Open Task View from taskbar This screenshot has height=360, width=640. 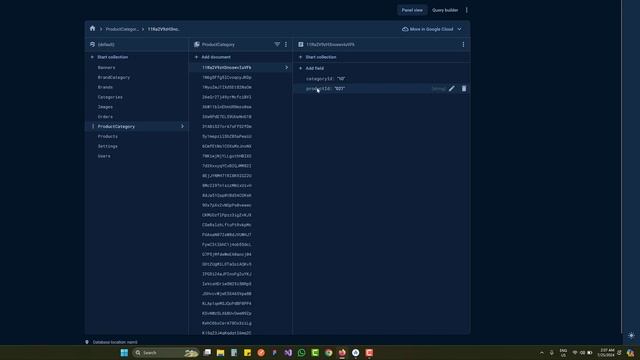207,353
